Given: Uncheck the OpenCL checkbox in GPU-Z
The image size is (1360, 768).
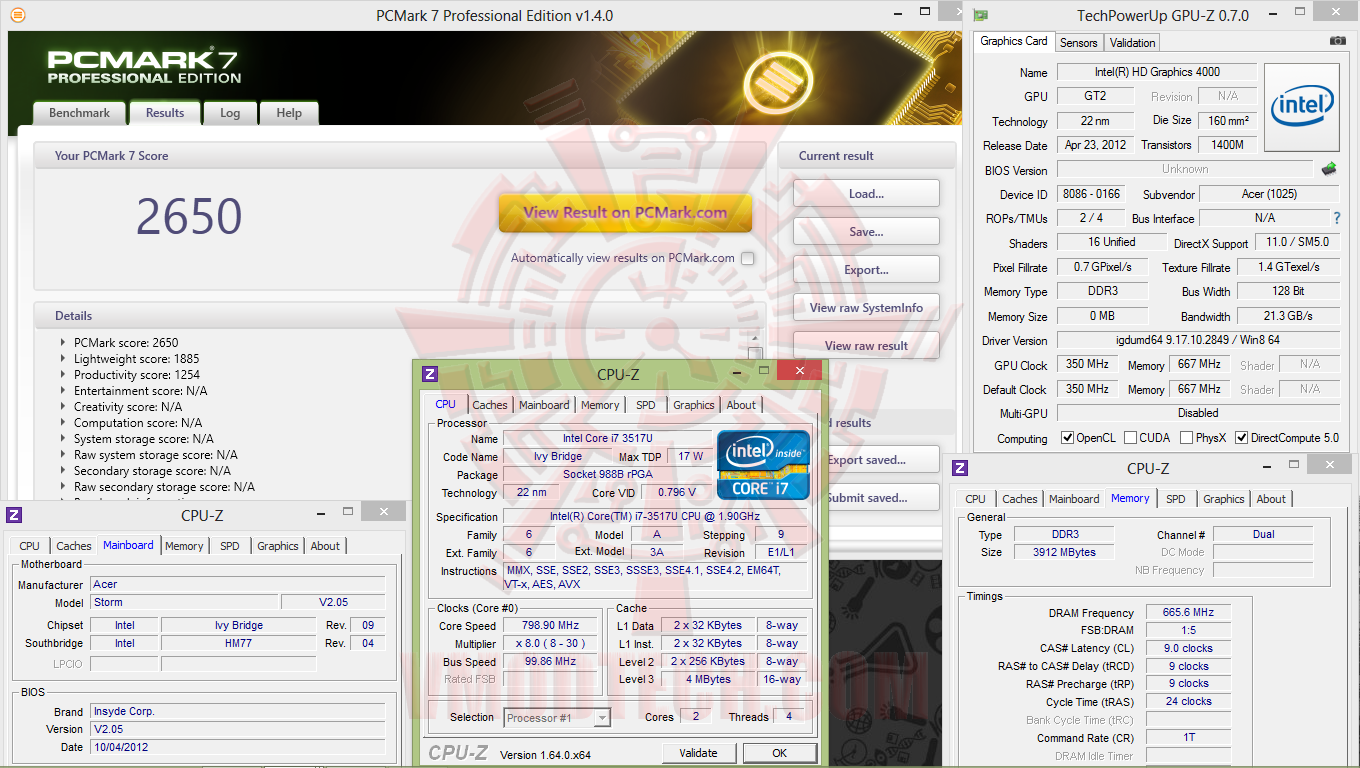Looking at the screenshot, I should [1067, 438].
